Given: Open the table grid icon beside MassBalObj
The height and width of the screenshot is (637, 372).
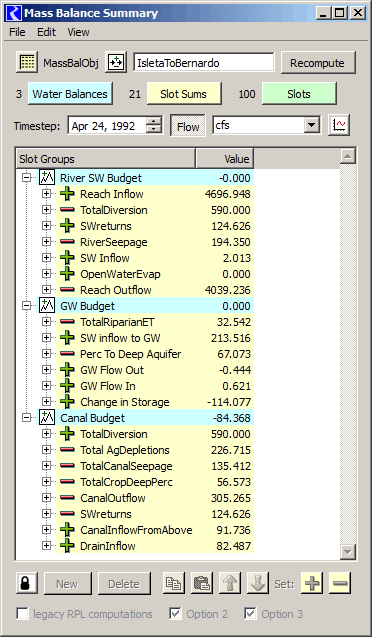Looking at the screenshot, I should click(x=27, y=63).
